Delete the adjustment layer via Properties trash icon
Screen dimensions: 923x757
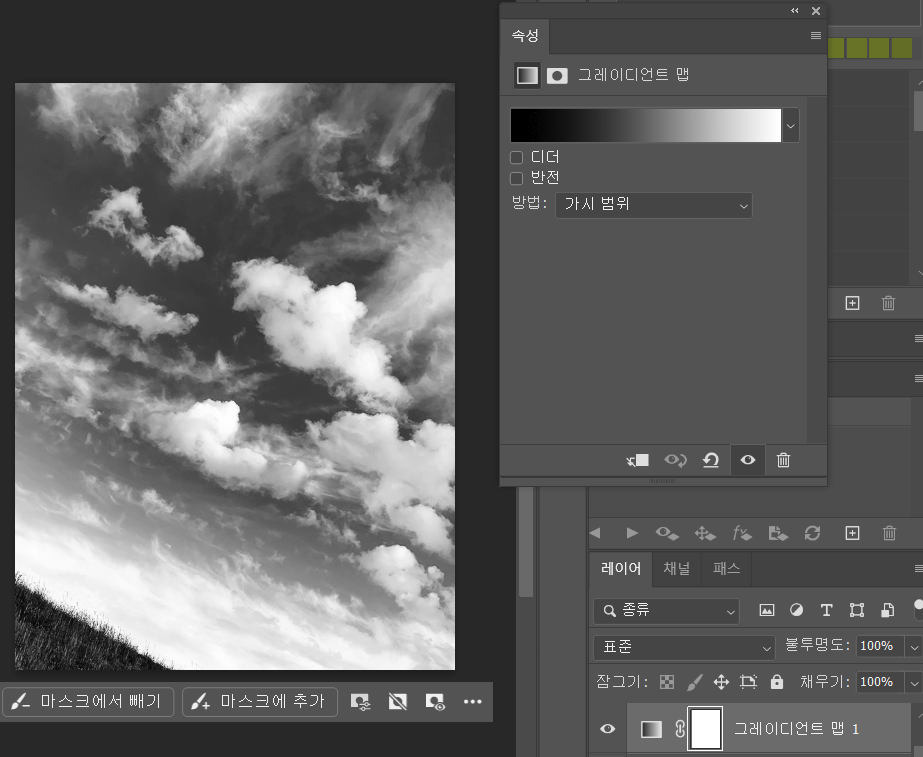[x=783, y=460]
